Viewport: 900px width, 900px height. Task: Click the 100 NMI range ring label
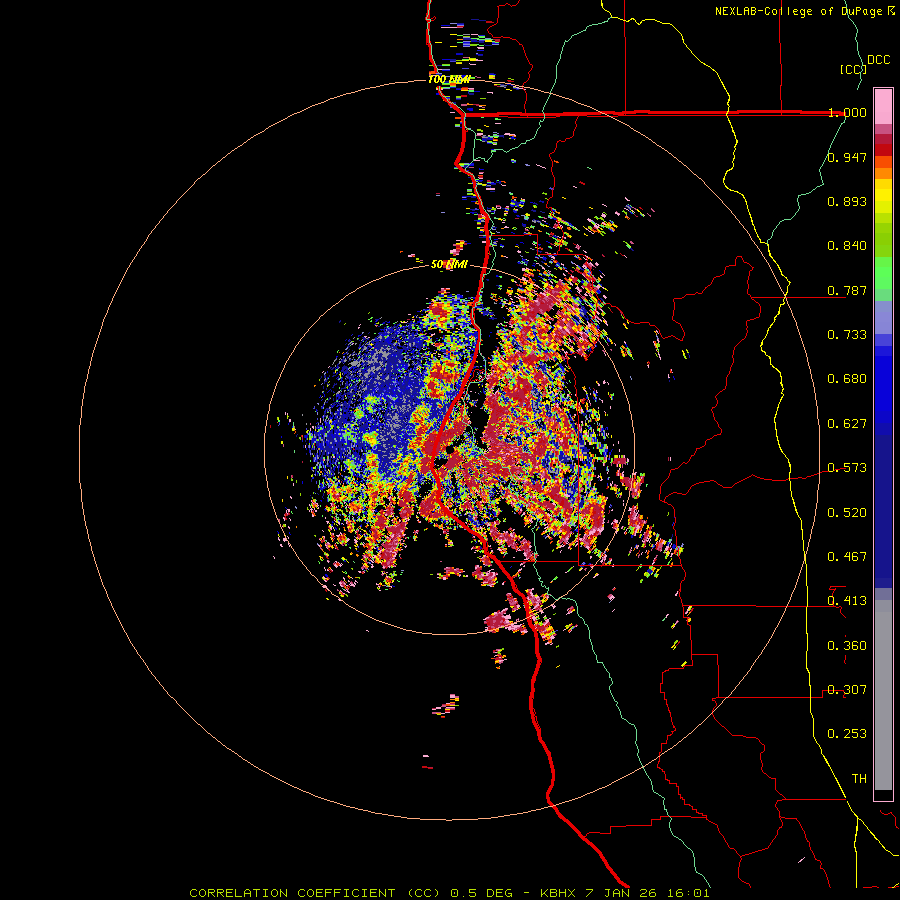(x=449, y=79)
